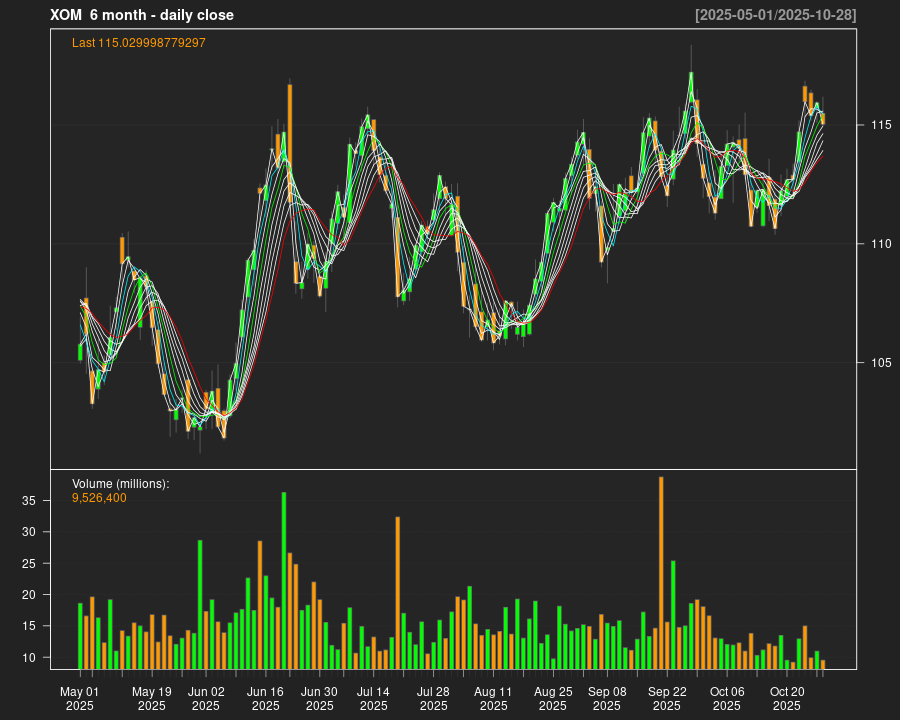Click the tallest green volume bar
This screenshot has width=900, height=720.
(x=284, y=580)
